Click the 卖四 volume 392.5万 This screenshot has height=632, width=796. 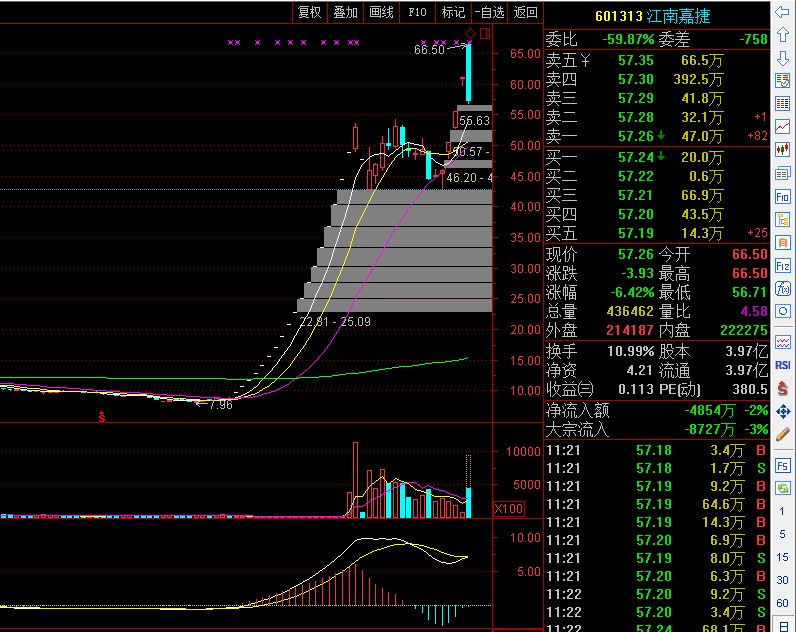698,80
